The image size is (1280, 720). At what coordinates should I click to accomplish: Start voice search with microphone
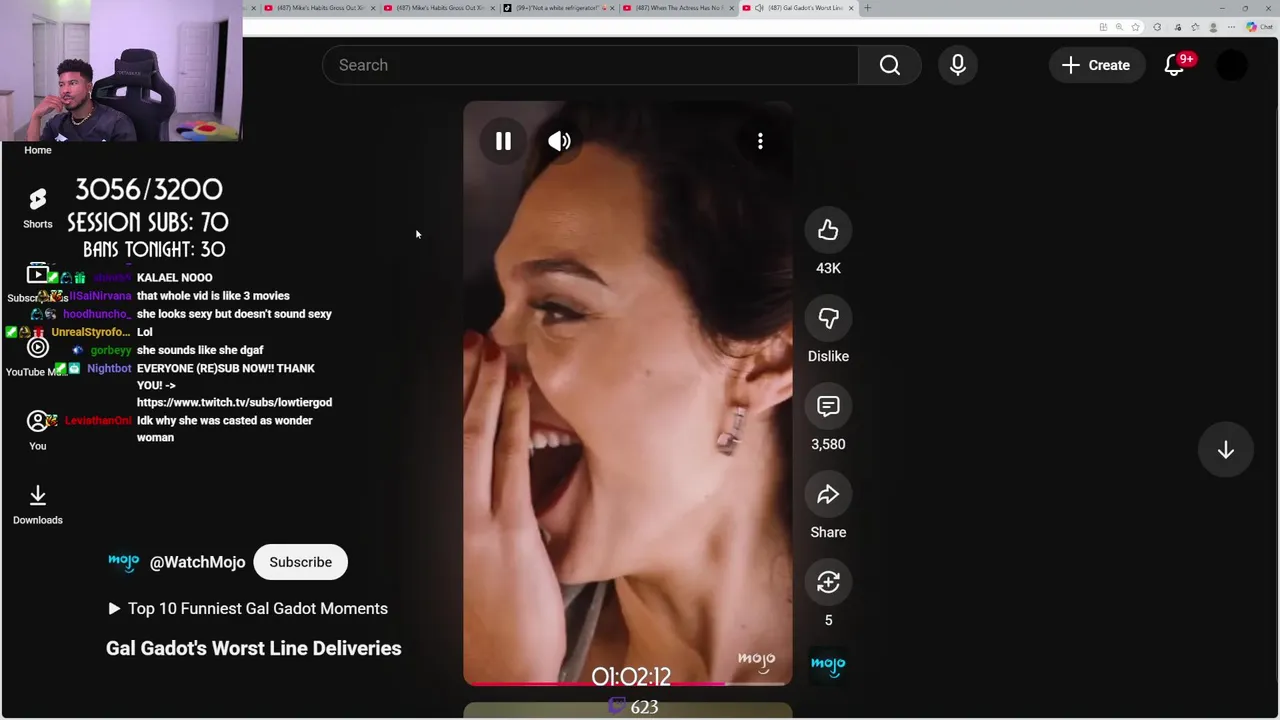coord(957,65)
